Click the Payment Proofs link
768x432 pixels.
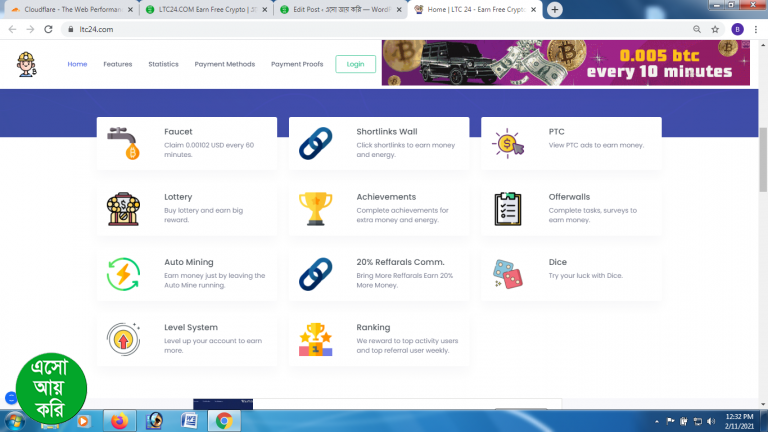(x=297, y=64)
